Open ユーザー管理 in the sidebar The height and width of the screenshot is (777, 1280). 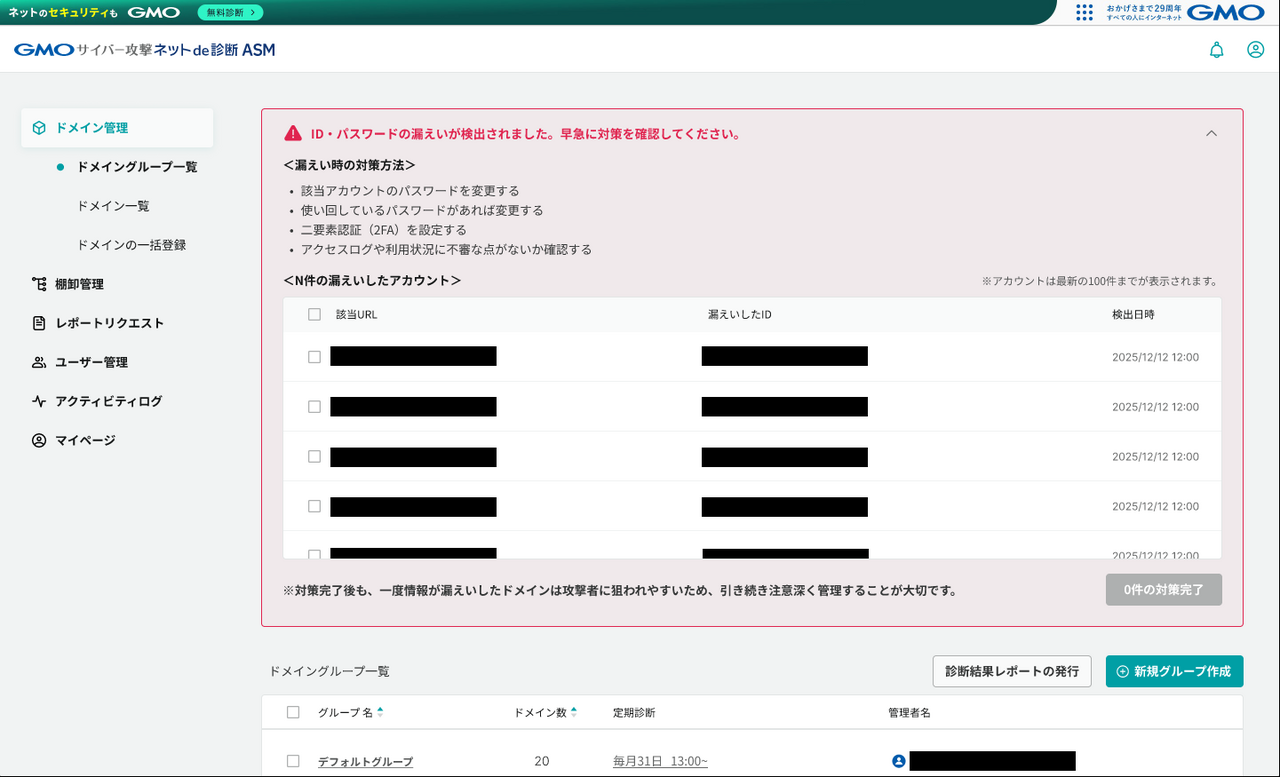pyautogui.click(x=91, y=362)
